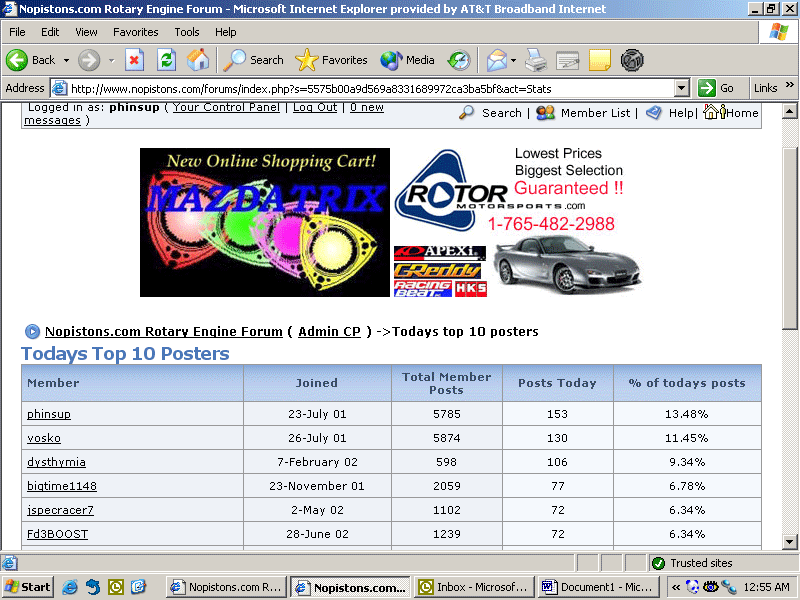
Task: Click the Log Out link
Action: [x=315, y=107]
